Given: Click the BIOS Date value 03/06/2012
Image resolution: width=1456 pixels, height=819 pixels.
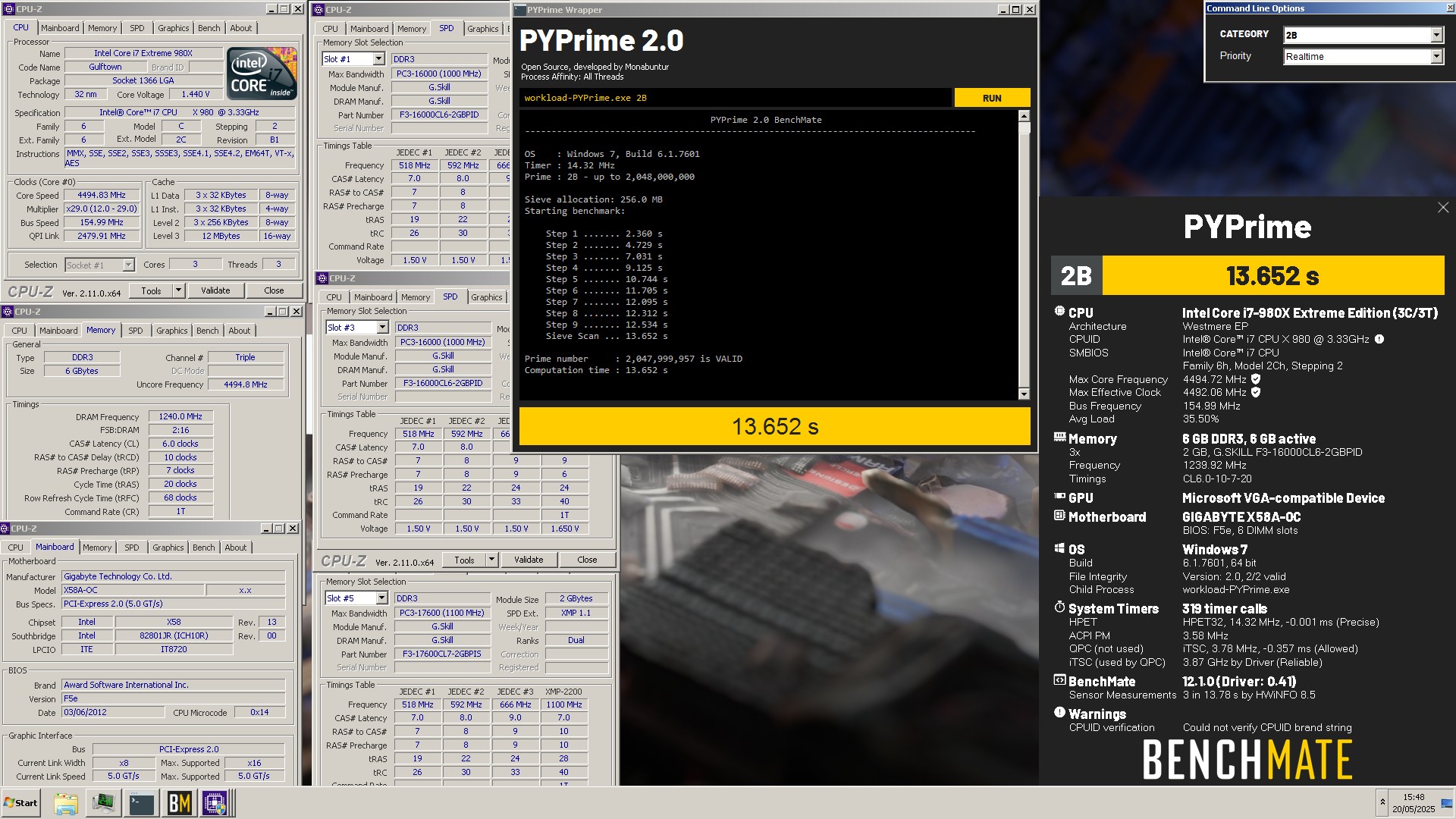Looking at the screenshot, I should coord(113,712).
